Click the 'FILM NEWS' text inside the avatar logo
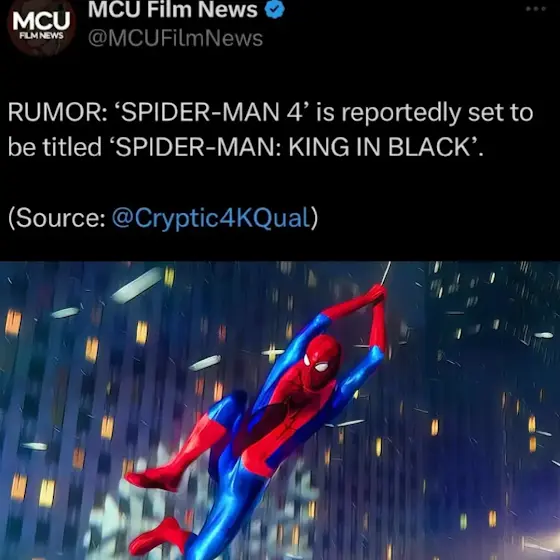Screen dimensions: 560x560 (41, 36)
